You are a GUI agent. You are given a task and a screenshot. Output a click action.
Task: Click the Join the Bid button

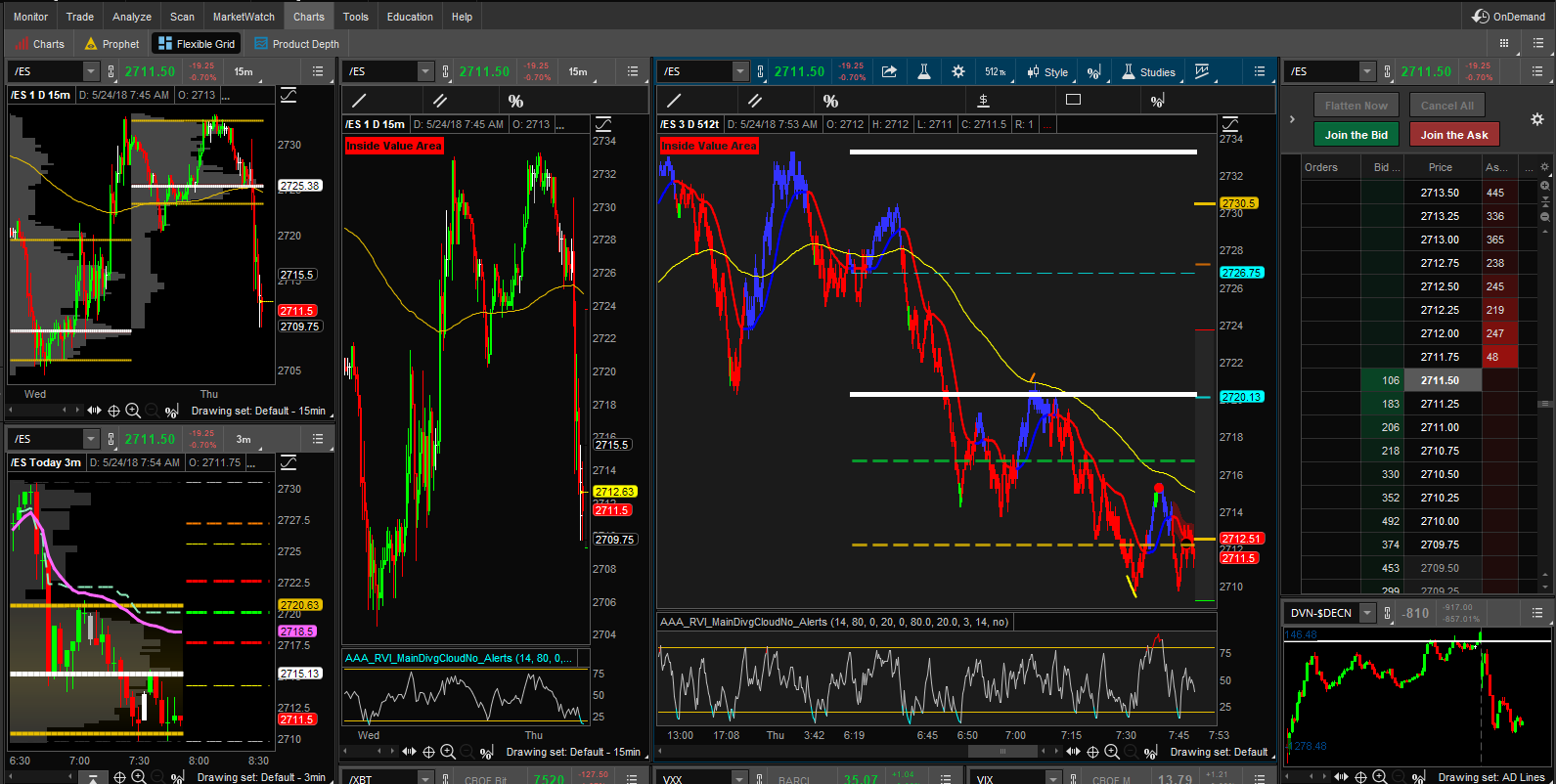point(1356,135)
